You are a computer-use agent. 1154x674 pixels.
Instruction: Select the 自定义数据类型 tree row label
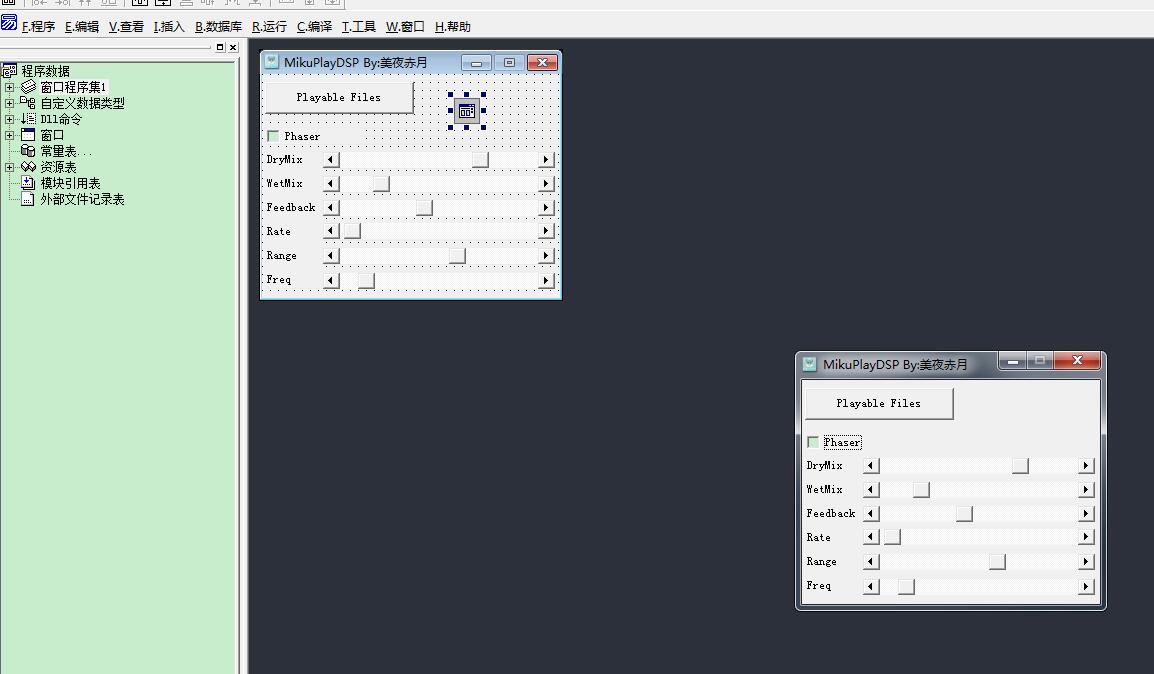tap(82, 103)
